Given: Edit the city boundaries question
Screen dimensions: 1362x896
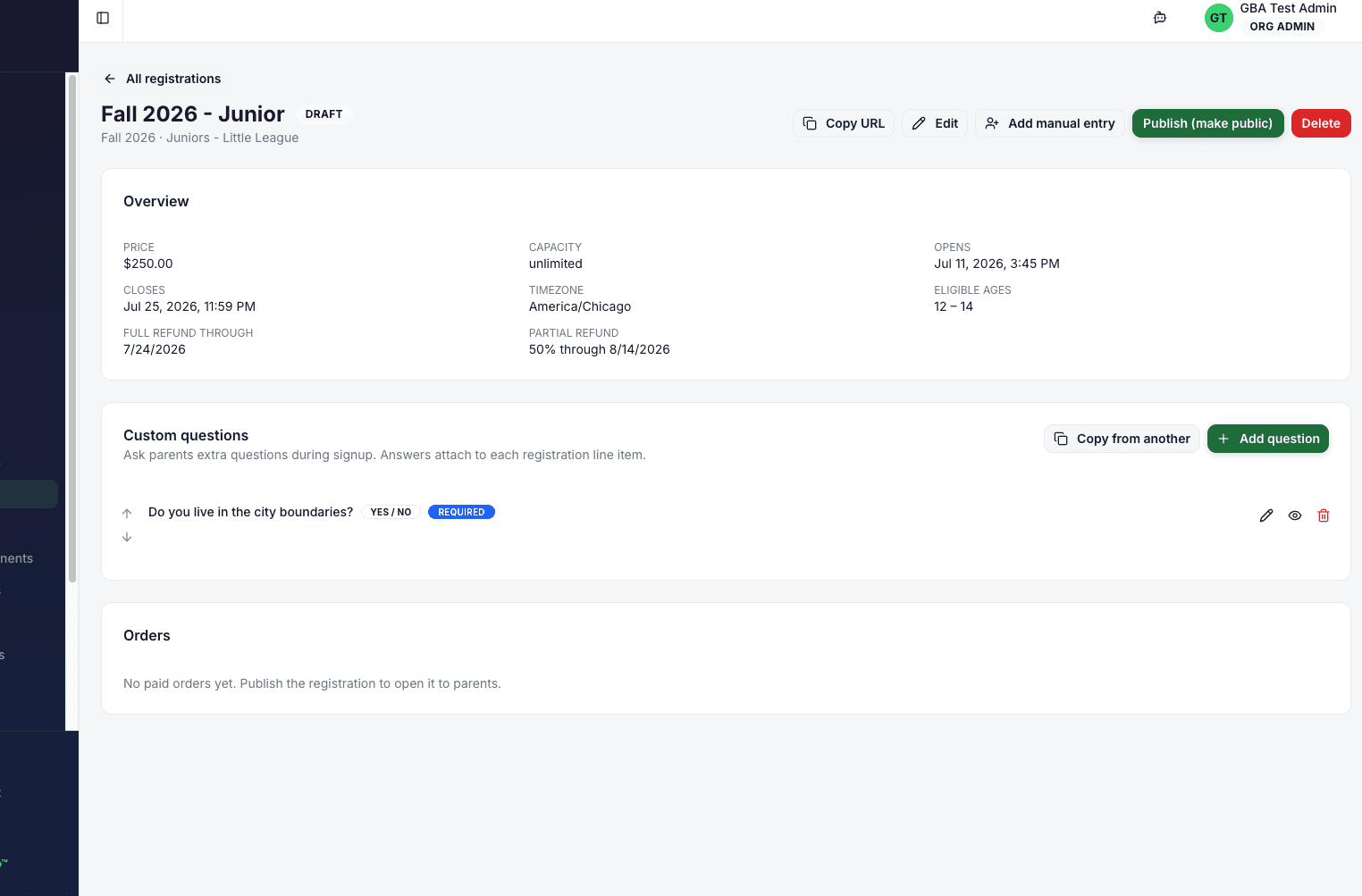Looking at the screenshot, I should coord(1266,515).
